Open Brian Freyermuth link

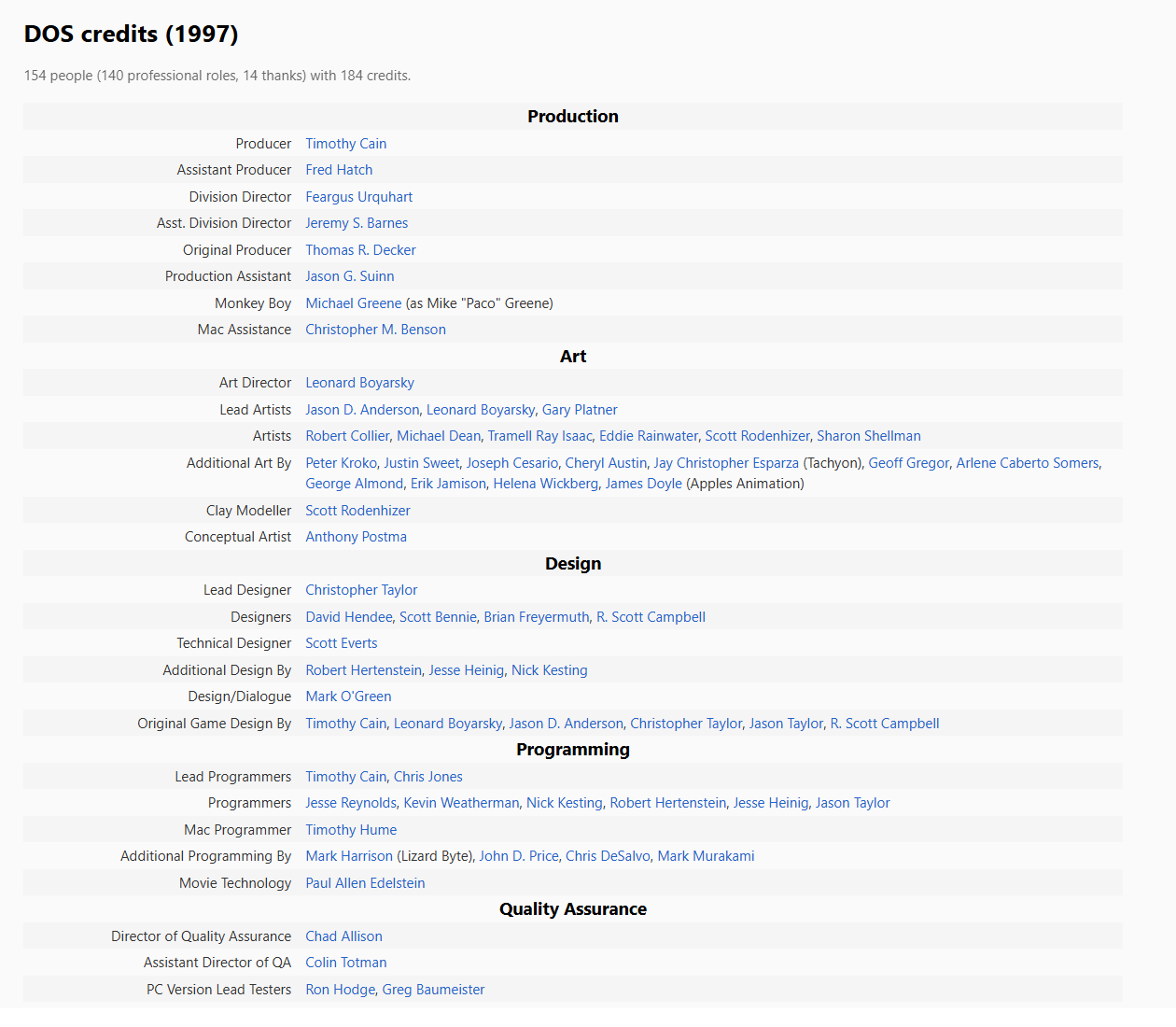point(536,617)
